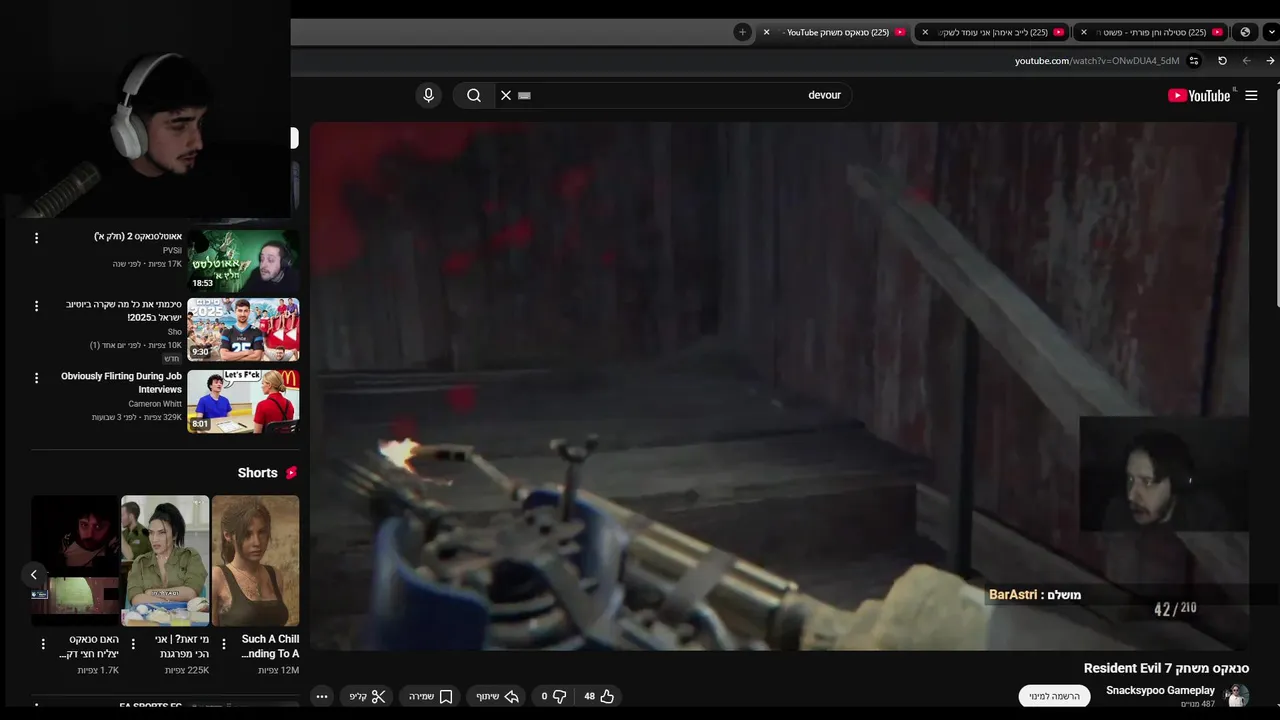Save the video with שמירה button
This screenshot has height=720, width=1280.
click(x=431, y=696)
